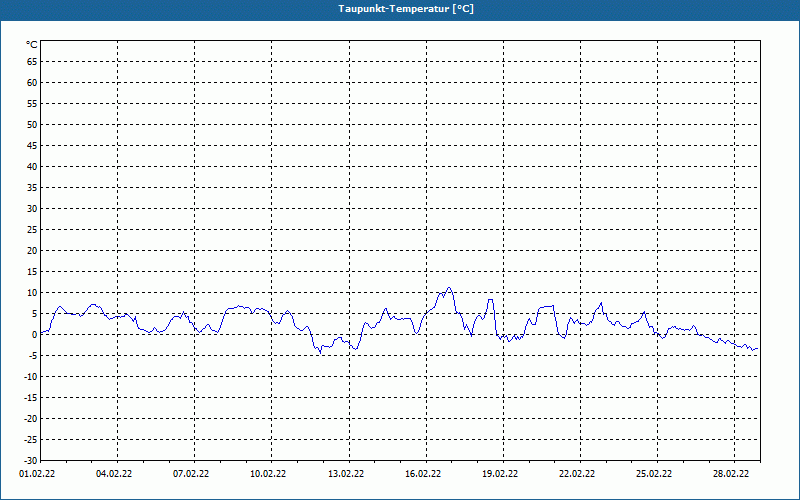Click the °C unit label on the y-axis

click(x=32, y=45)
